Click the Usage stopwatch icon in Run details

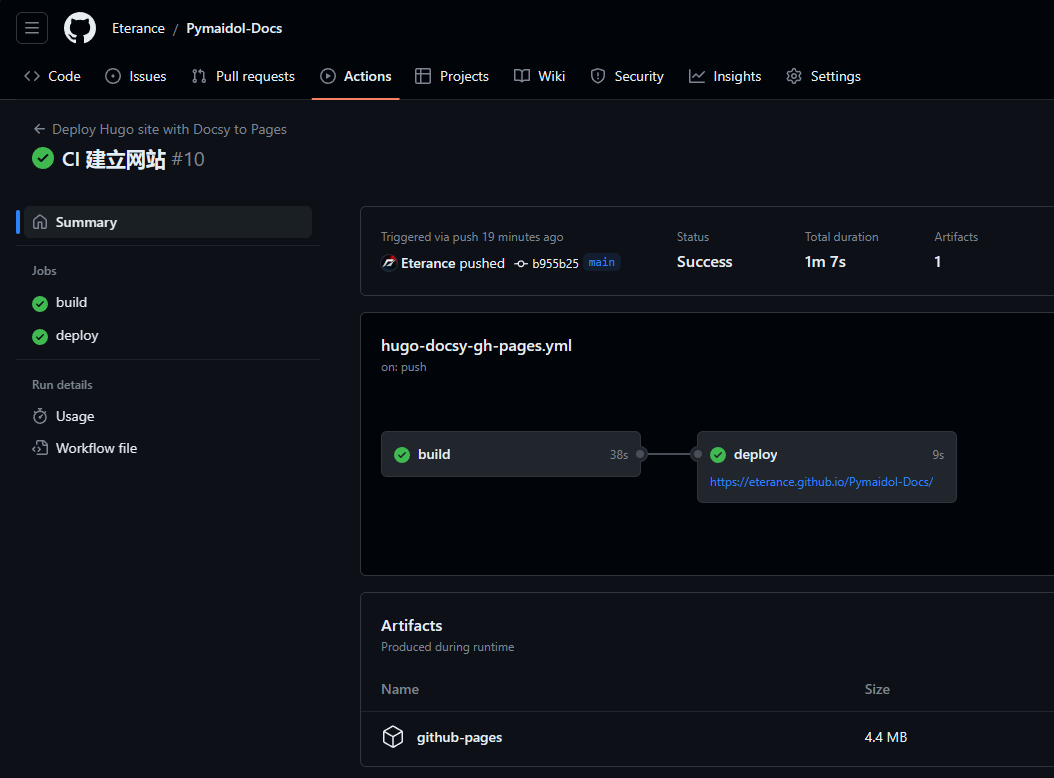tap(38, 416)
